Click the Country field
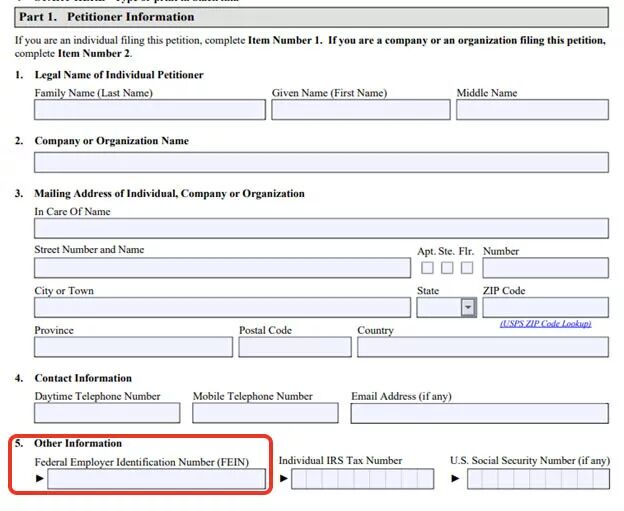The image size is (624, 511). pyautogui.click(x=483, y=347)
